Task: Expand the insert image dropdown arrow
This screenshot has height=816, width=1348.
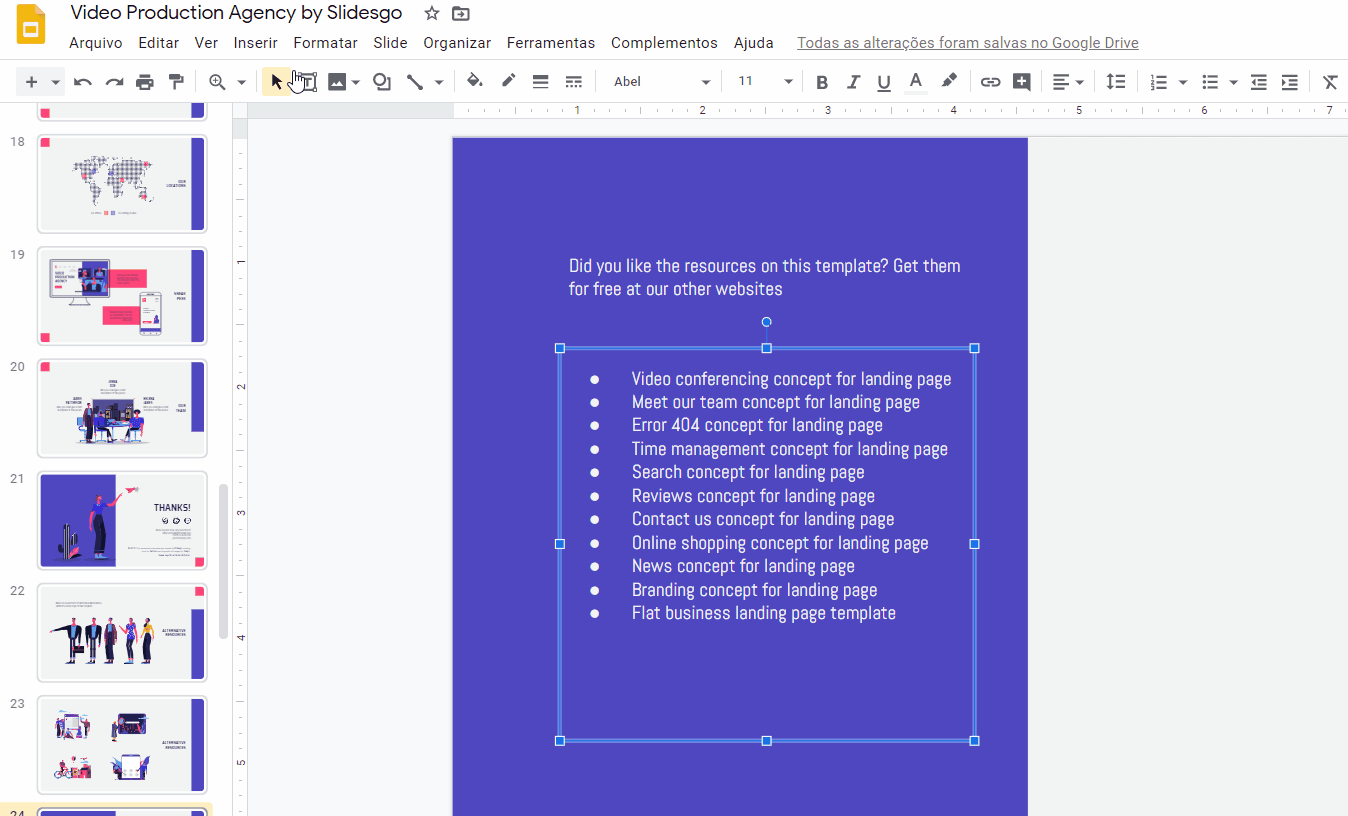Action: click(x=356, y=82)
